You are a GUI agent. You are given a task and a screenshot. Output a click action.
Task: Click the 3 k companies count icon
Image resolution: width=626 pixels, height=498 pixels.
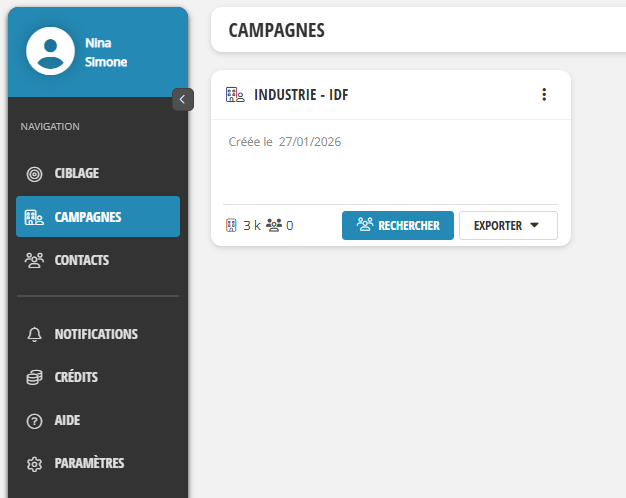point(231,226)
